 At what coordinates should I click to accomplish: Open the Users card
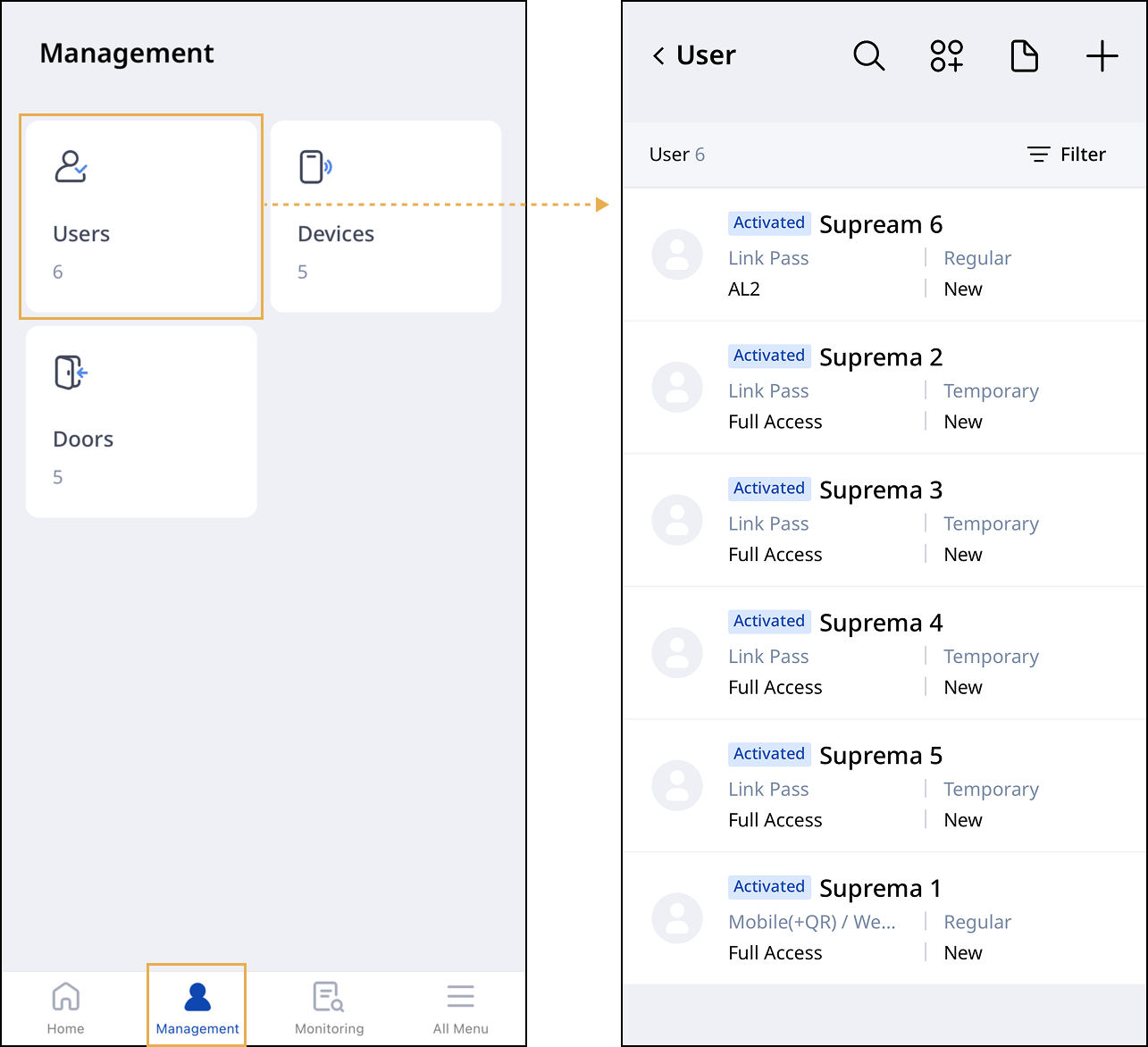pos(141,216)
